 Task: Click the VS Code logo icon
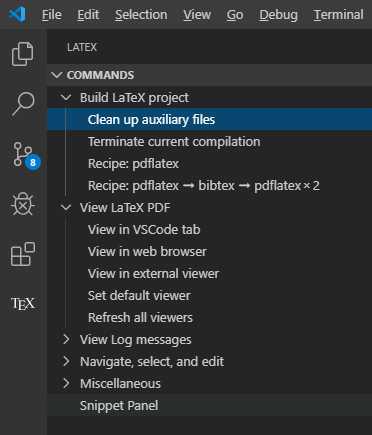(17, 14)
